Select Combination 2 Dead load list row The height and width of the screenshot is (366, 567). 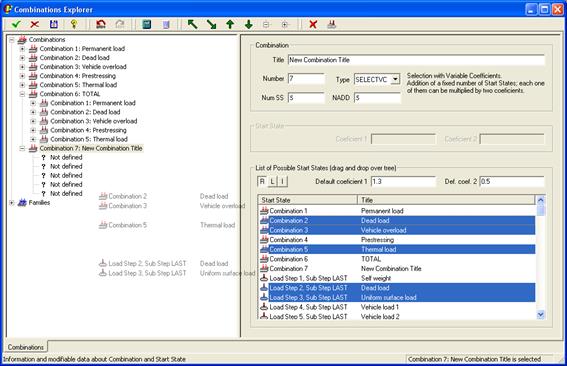[397, 220]
